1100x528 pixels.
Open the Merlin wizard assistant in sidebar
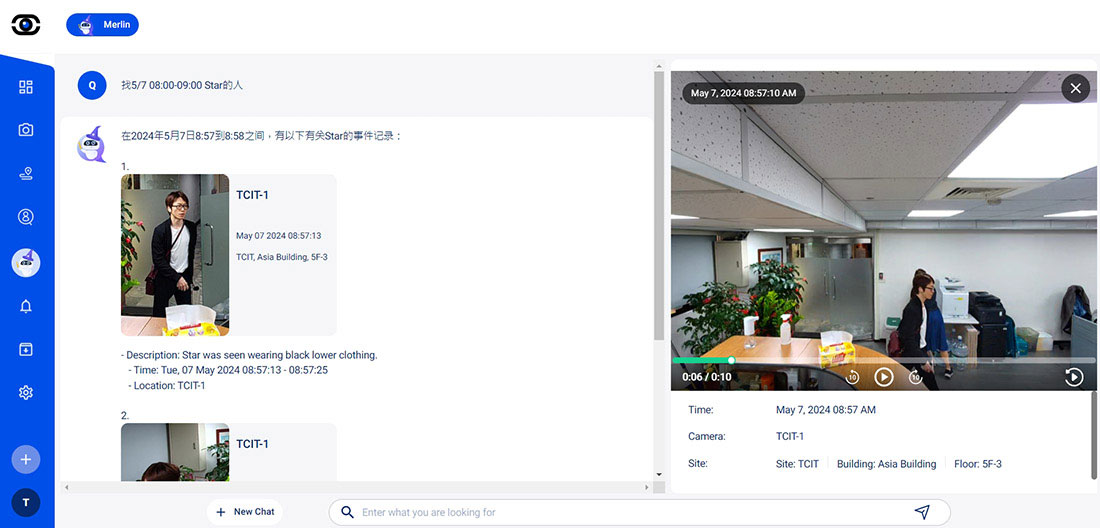[26, 262]
